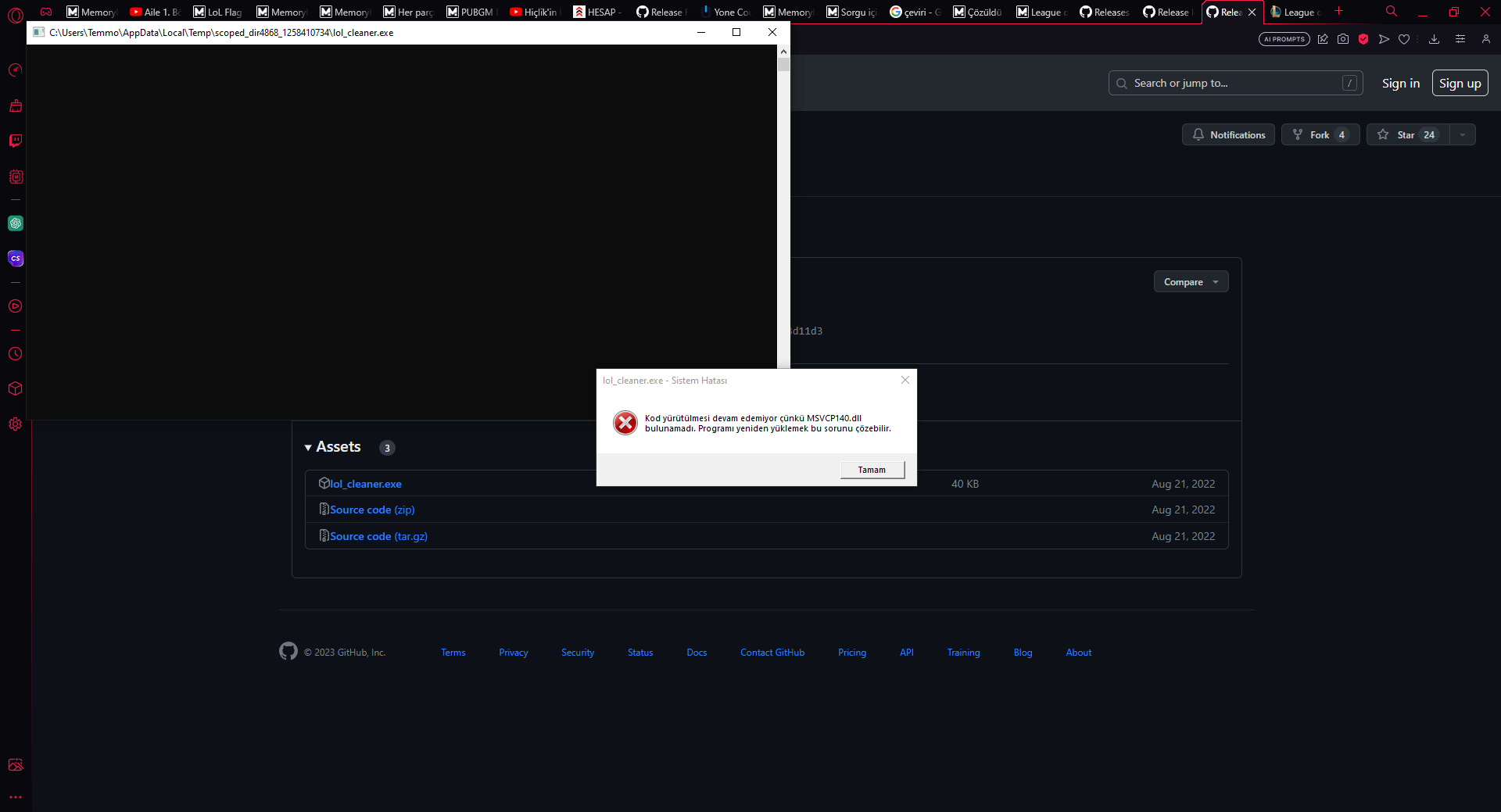Open the Star list dropdown arrow
1501x812 pixels.
[x=1463, y=134]
